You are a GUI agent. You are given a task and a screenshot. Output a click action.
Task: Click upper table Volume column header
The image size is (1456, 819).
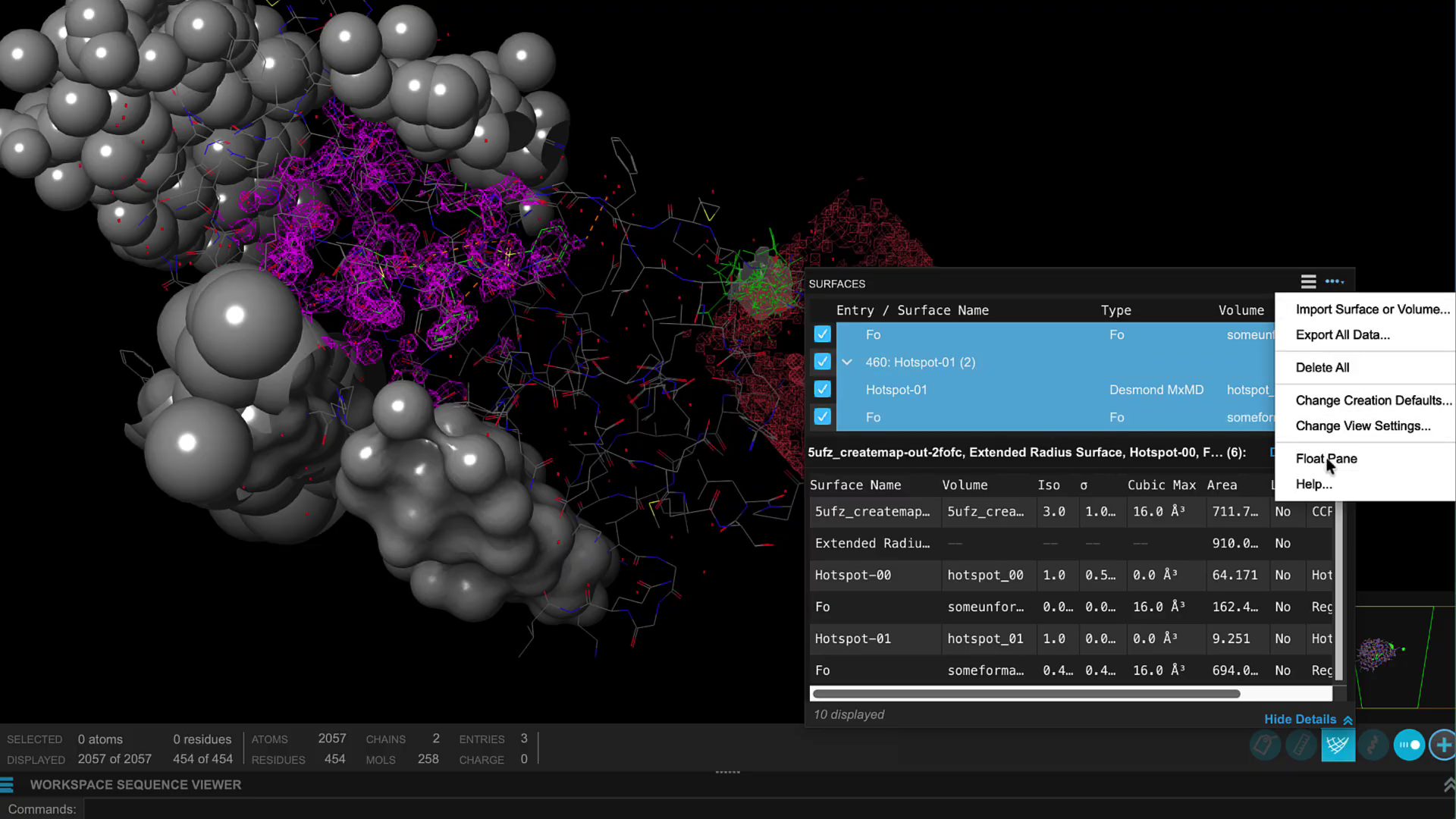click(1241, 310)
